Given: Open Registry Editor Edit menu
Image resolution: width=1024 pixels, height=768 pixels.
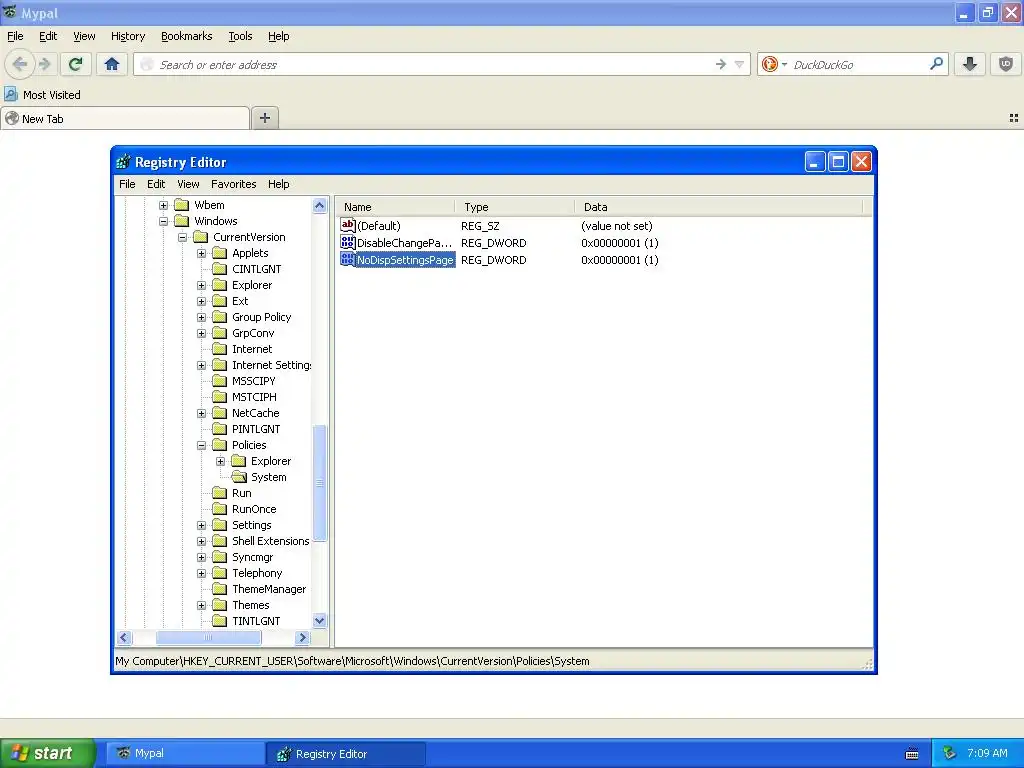Looking at the screenshot, I should point(155,184).
